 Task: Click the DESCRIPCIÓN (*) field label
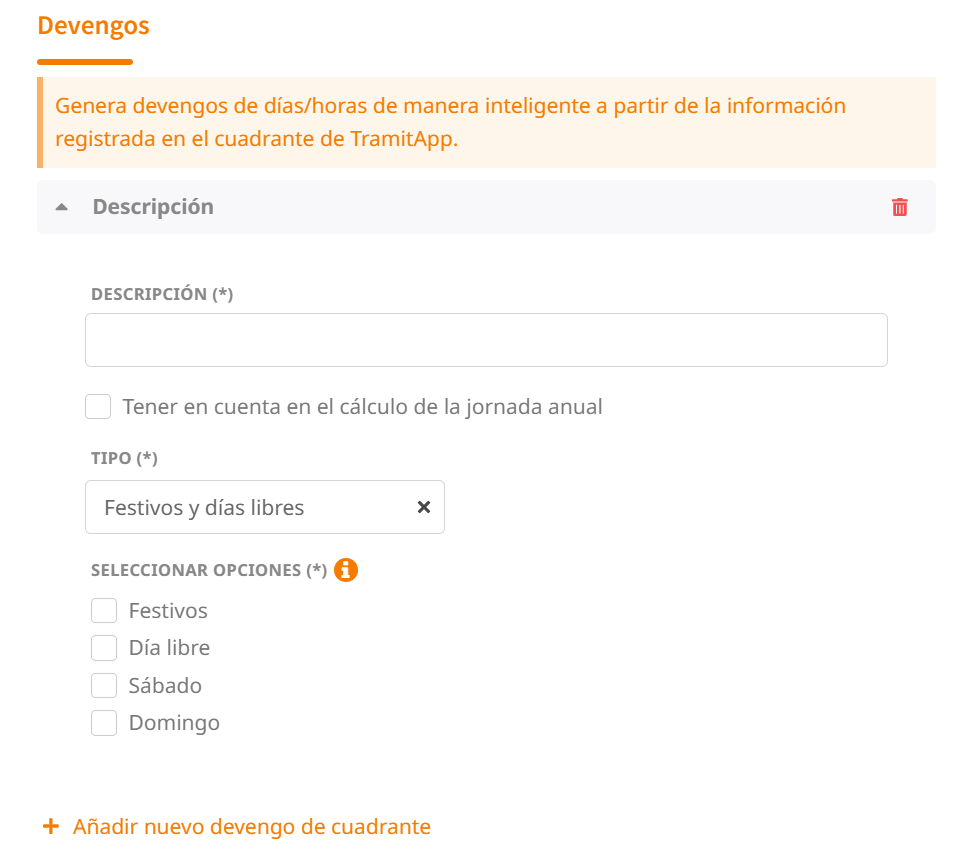coord(162,294)
